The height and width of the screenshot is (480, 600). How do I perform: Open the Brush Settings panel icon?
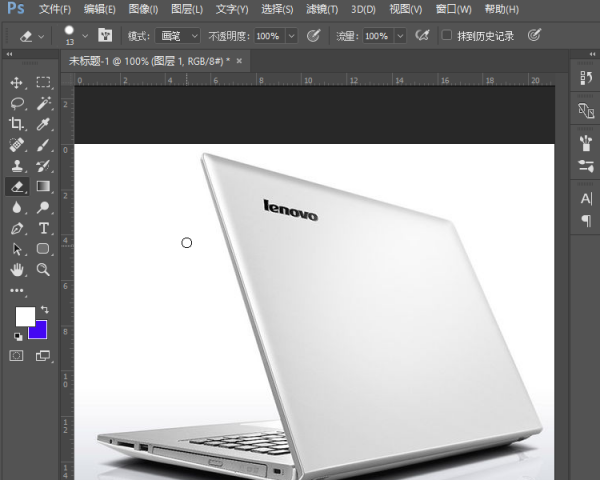click(x=586, y=143)
